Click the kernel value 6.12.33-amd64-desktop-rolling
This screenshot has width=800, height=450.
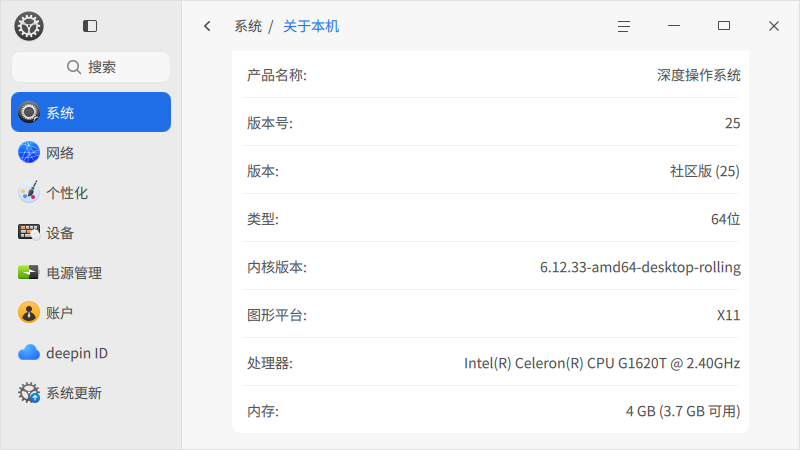(640, 267)
